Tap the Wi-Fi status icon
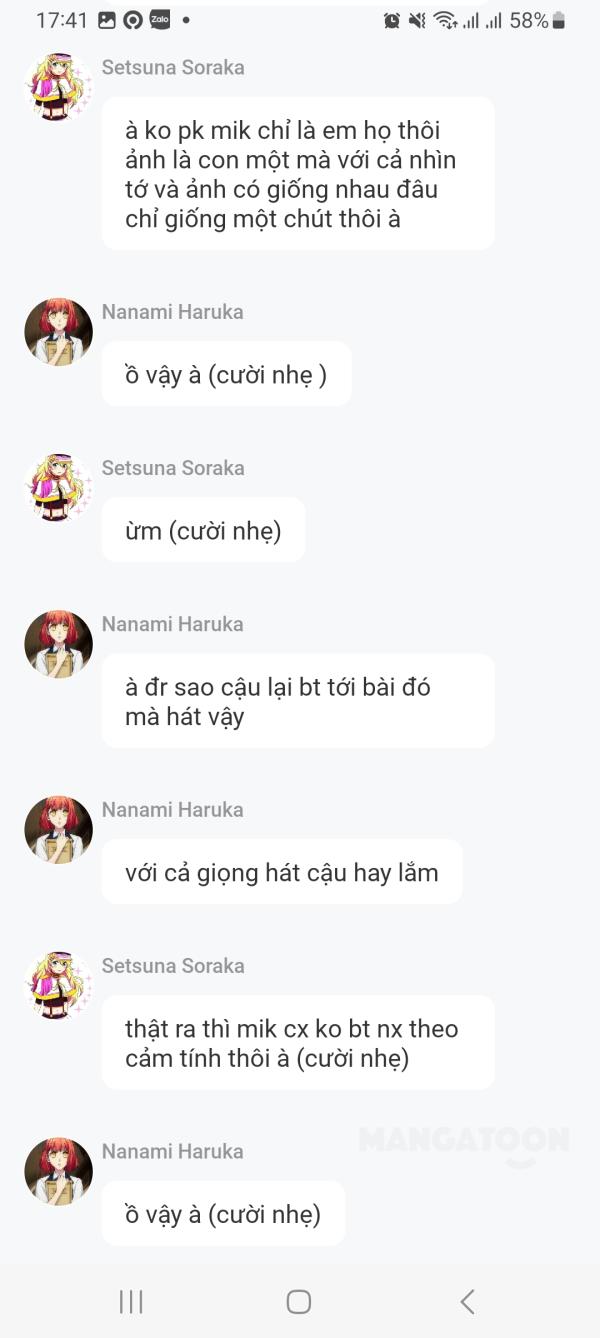The height and width of the screenshot is (1338, 600). [445, 20]
